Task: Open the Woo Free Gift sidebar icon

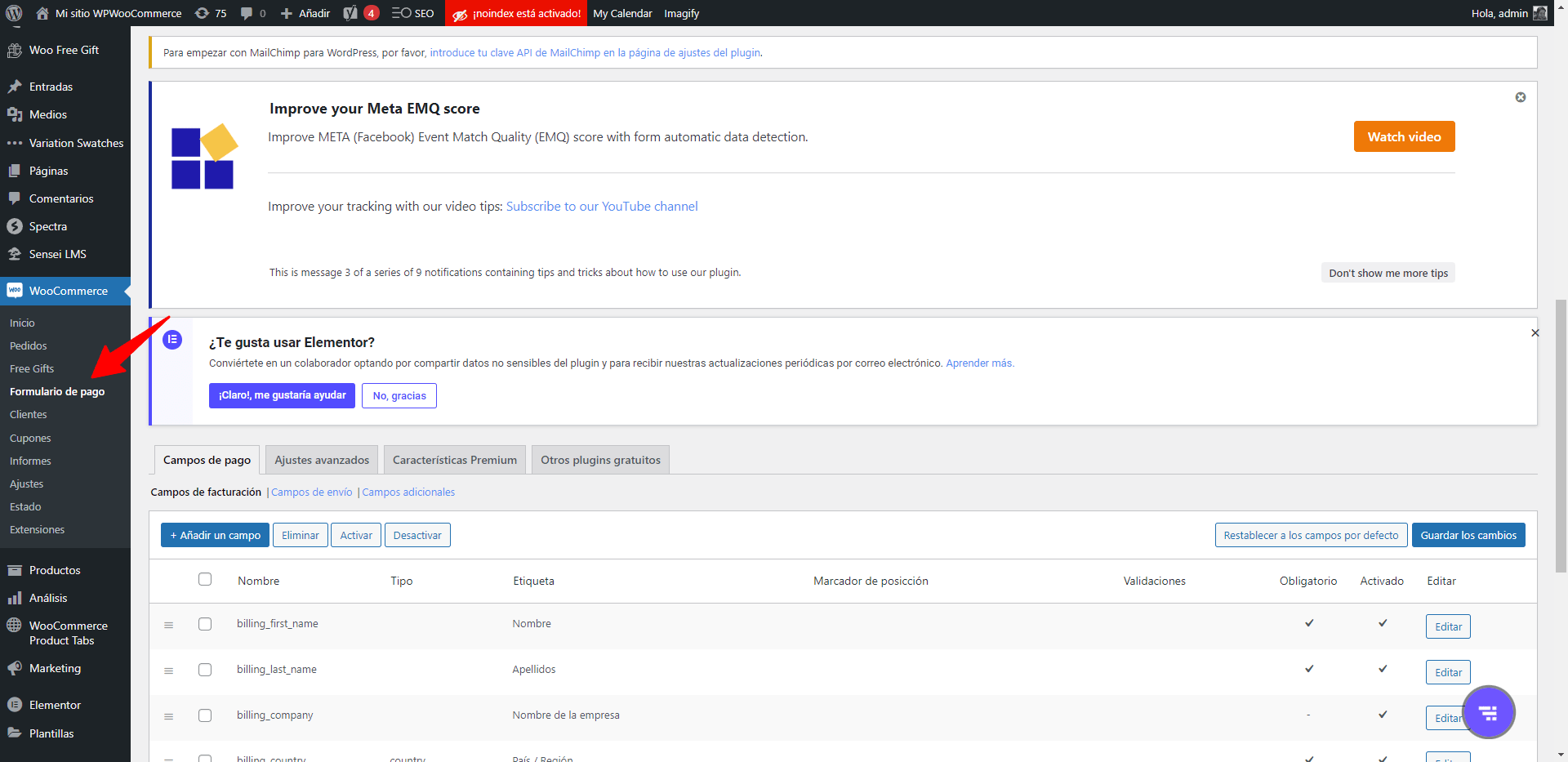Action: [15, 50]
